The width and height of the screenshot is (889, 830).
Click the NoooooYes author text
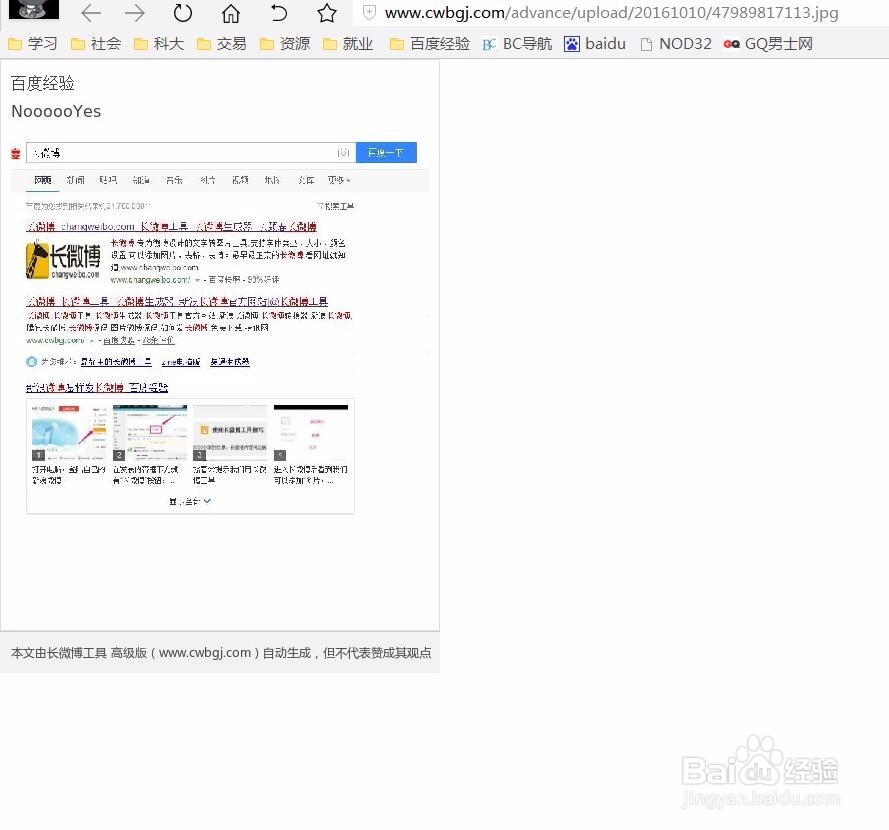point(56,111)
